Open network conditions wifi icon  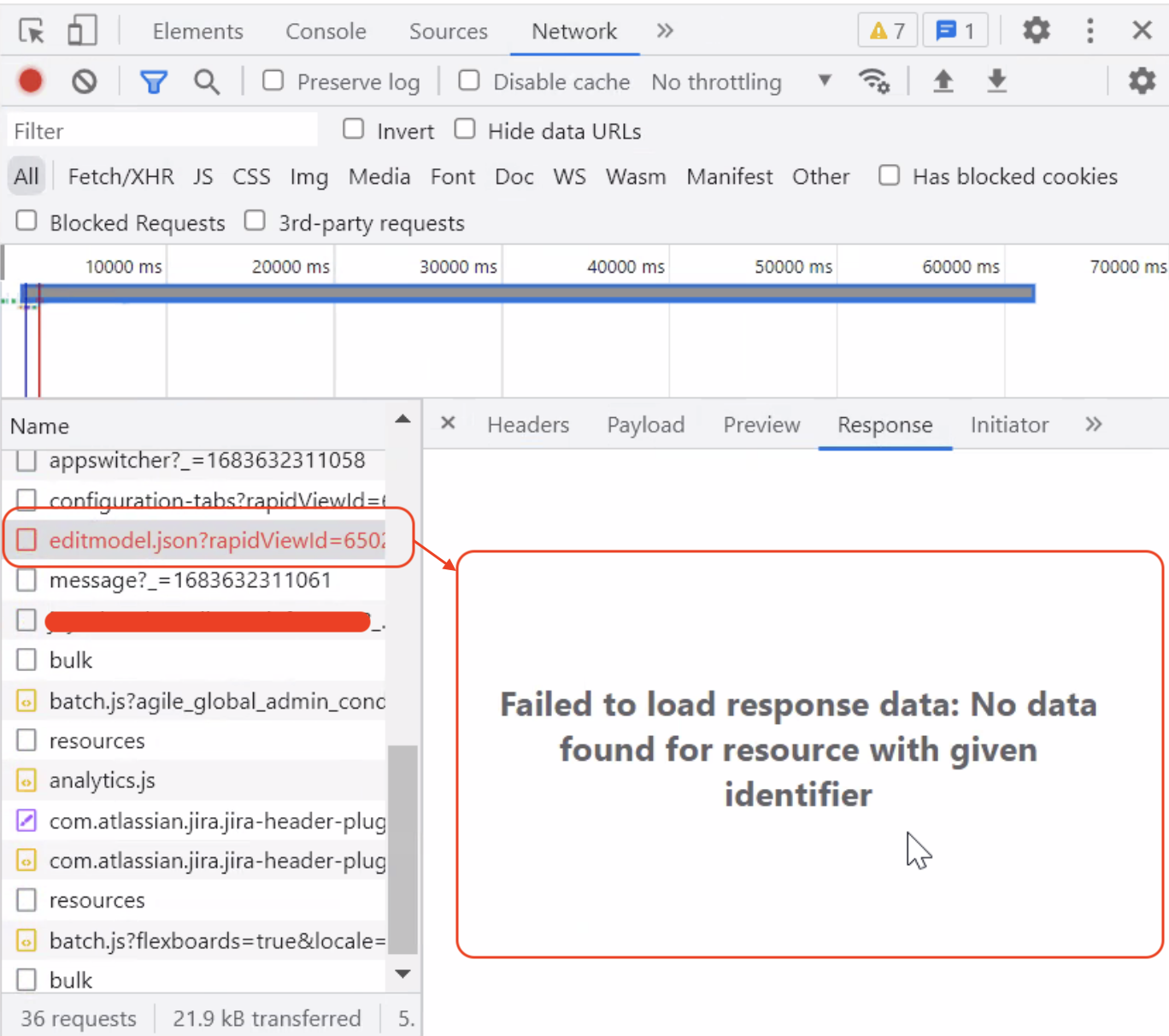[x=873, y=82]
